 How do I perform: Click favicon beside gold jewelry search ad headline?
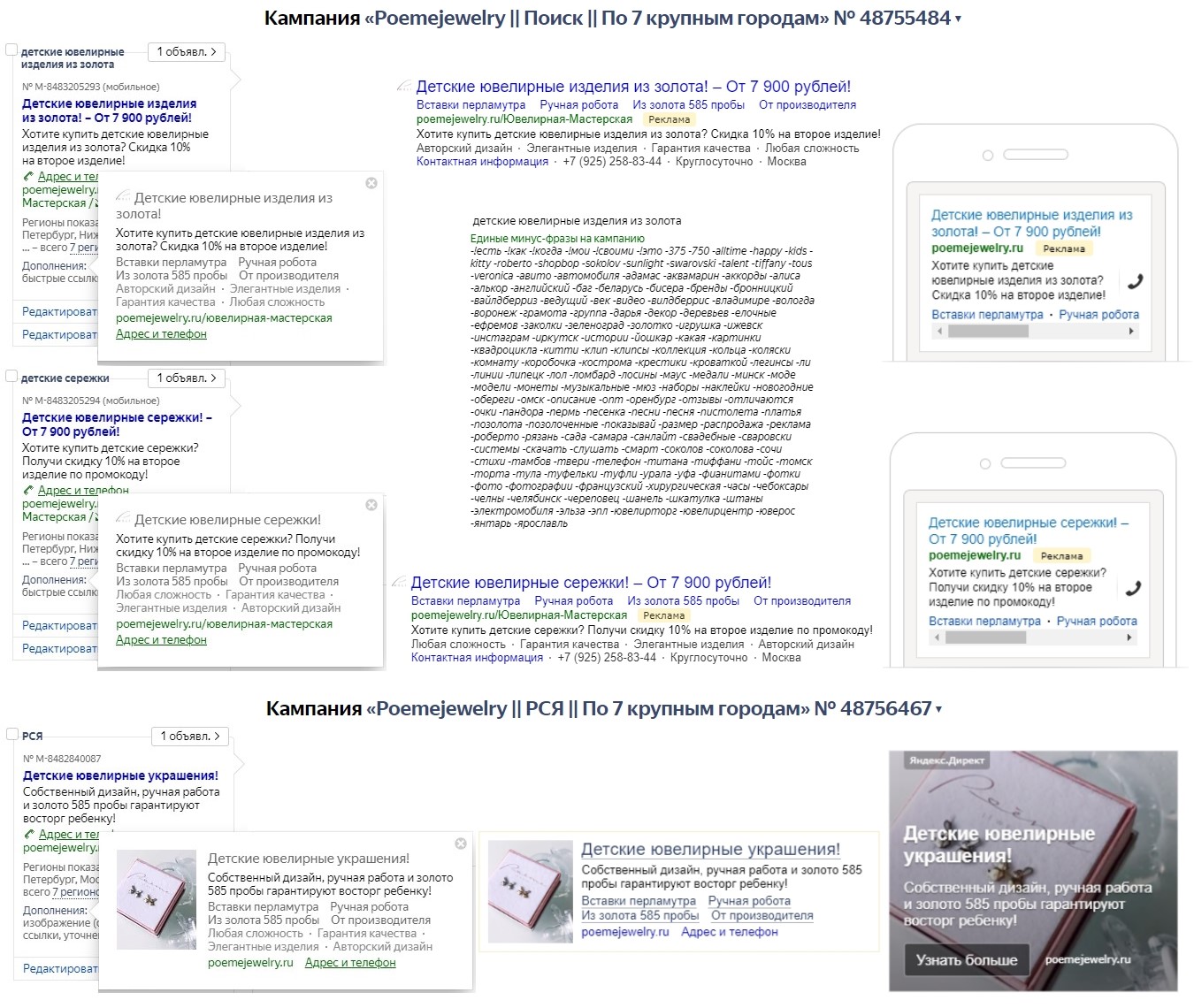[403, 87]
